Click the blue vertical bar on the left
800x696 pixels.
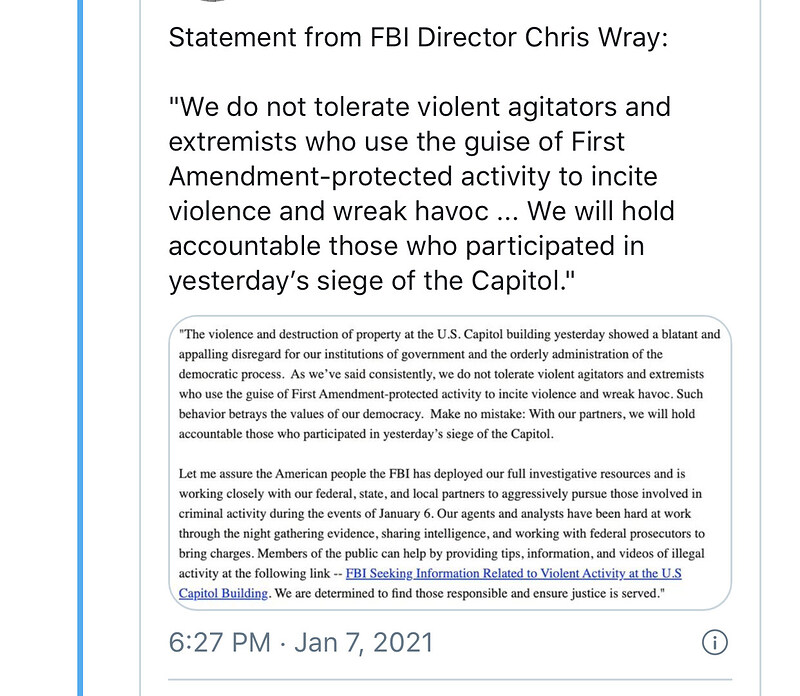click(81, 348)
